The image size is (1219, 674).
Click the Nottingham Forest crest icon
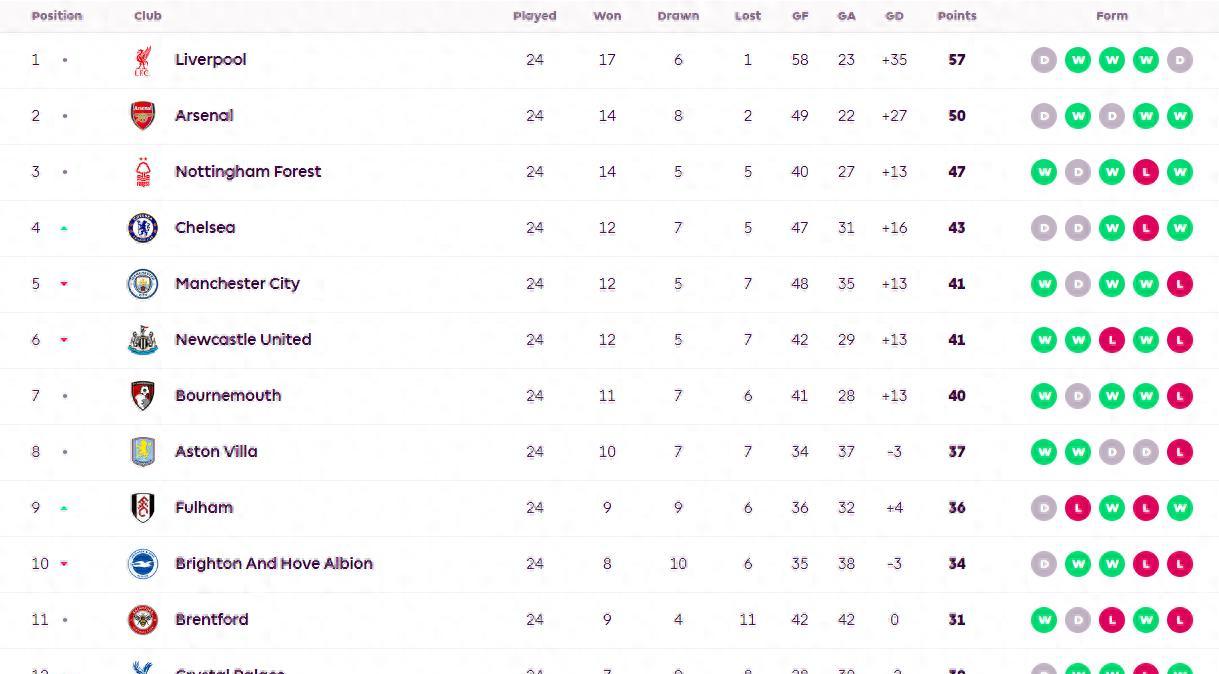pos(143,172)
